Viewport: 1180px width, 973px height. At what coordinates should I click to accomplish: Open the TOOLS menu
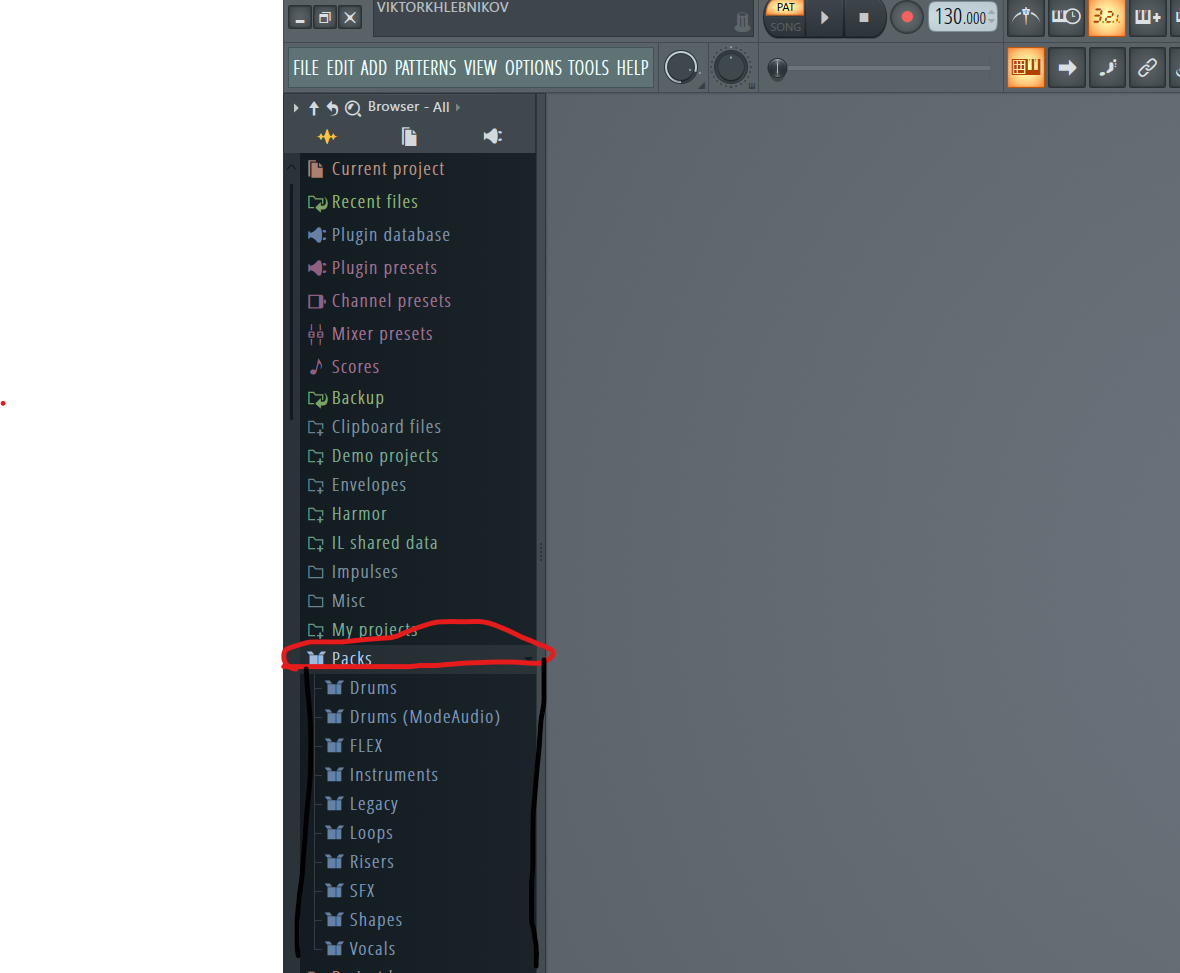[588, 68]
